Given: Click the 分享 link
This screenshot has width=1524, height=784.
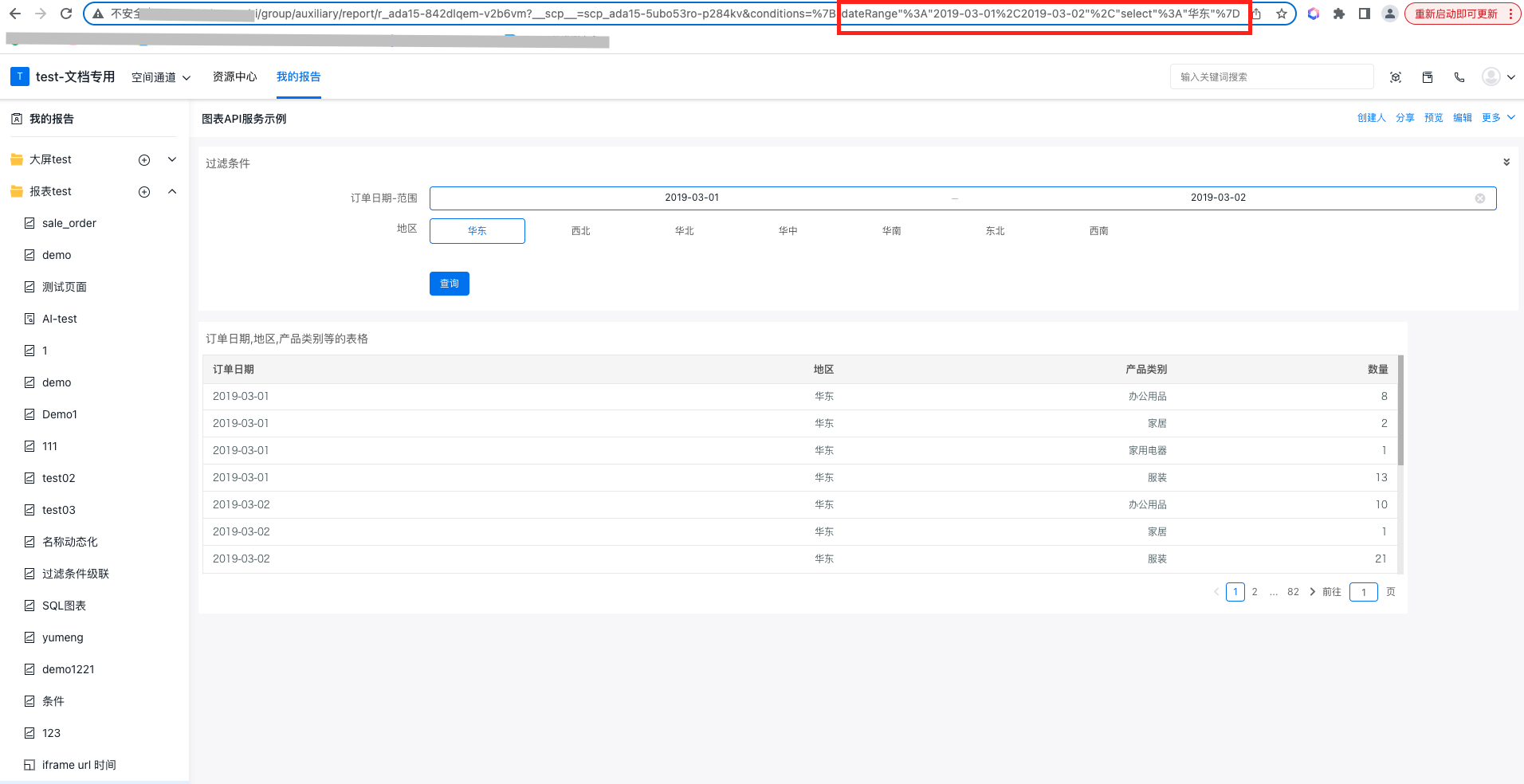Looking at the screenshot, I should click(1405, 118).
